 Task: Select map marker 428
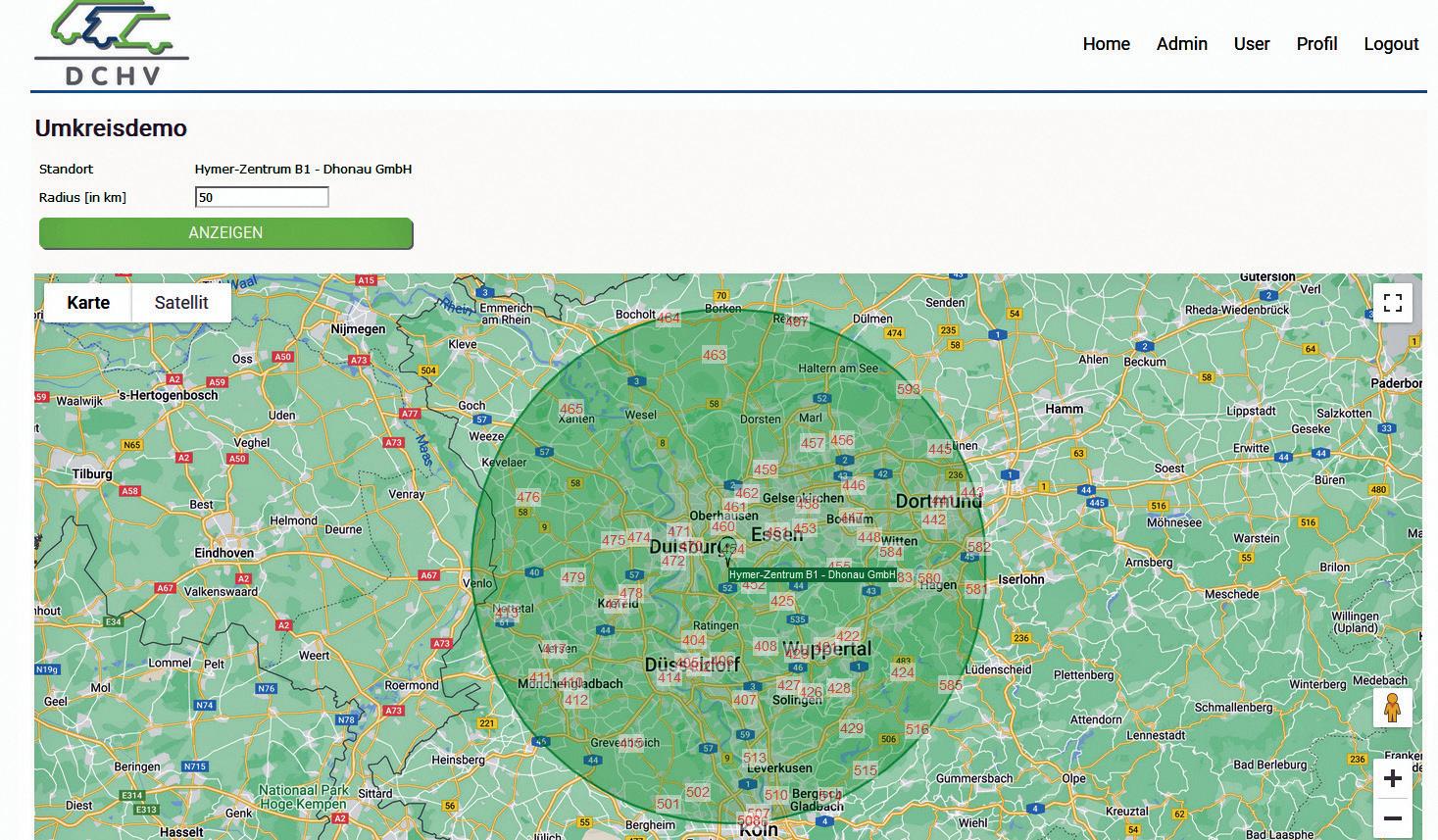tap(839, 688)
